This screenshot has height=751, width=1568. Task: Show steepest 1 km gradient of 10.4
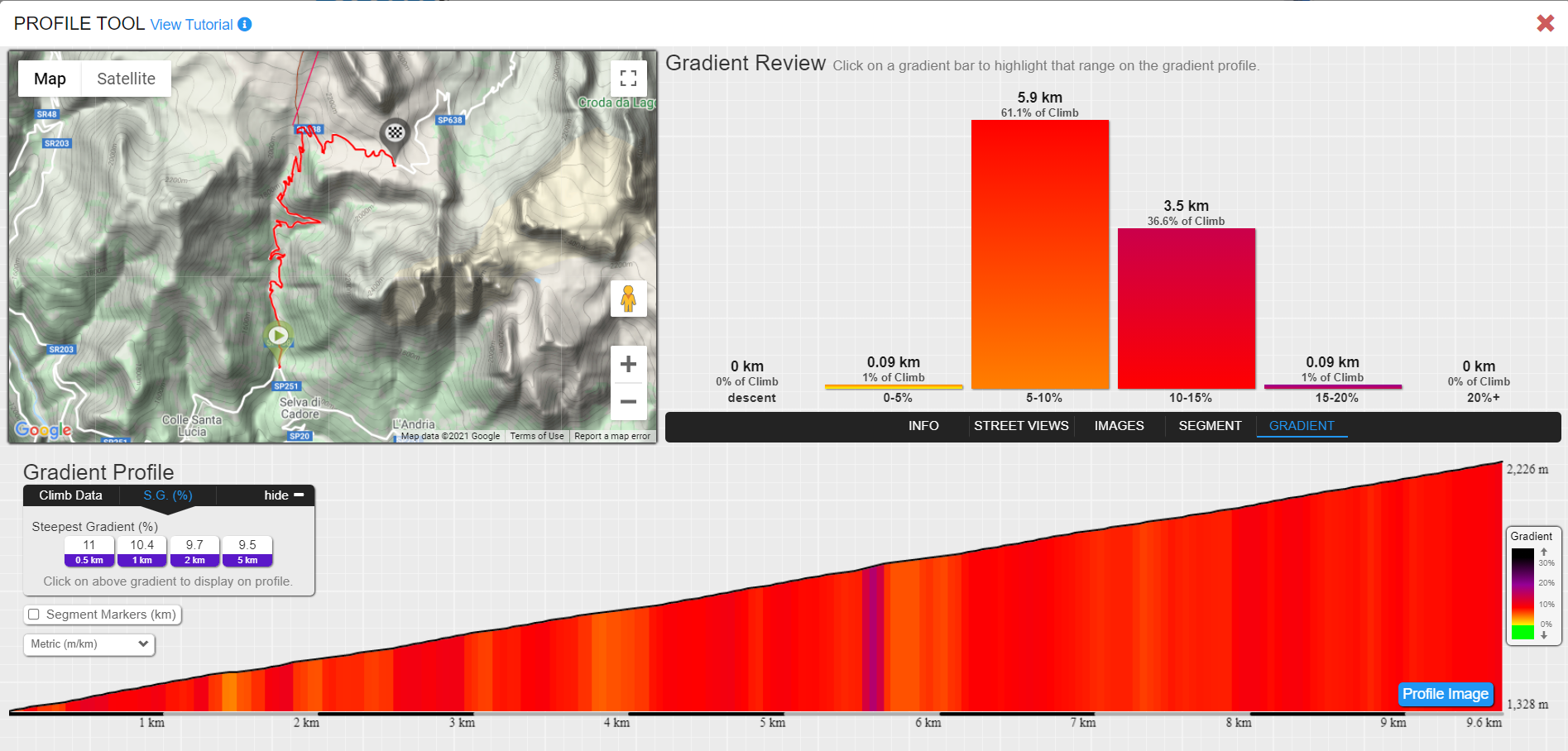(x=142, y=552)
